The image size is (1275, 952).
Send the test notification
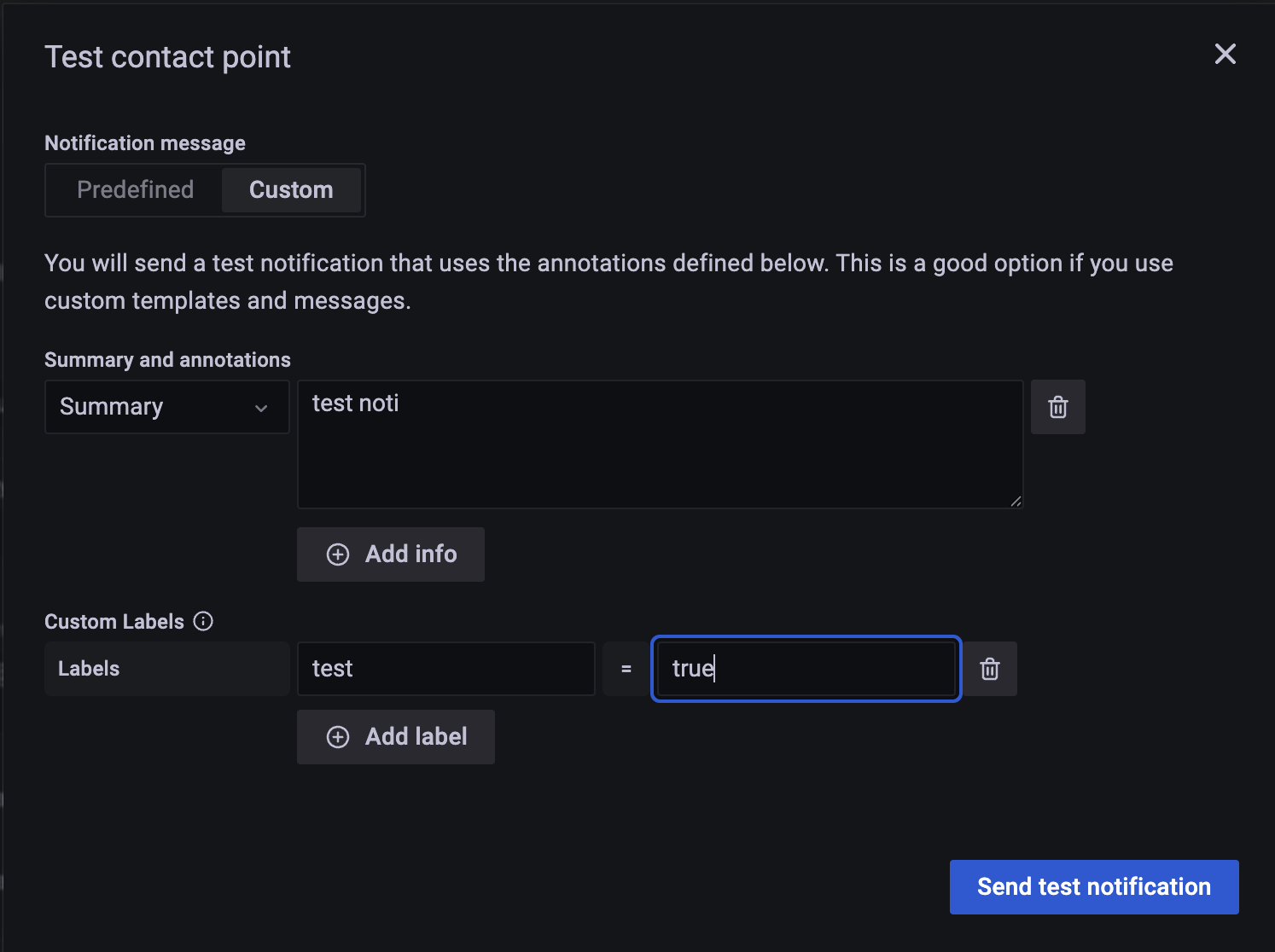click(1093, 887)
